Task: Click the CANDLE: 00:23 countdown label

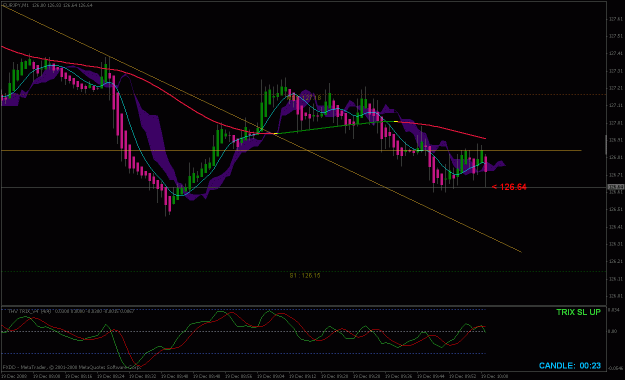Action: point(570,366)
